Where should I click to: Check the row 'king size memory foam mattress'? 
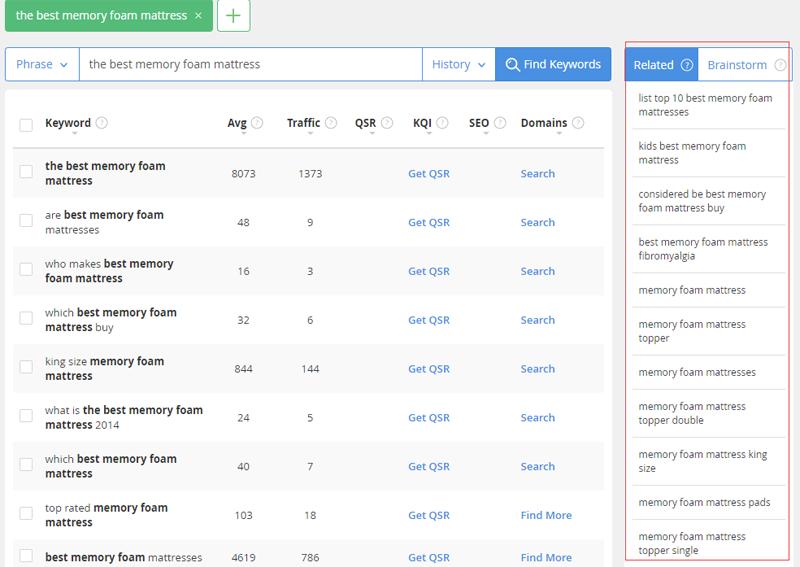coord(26,366)
